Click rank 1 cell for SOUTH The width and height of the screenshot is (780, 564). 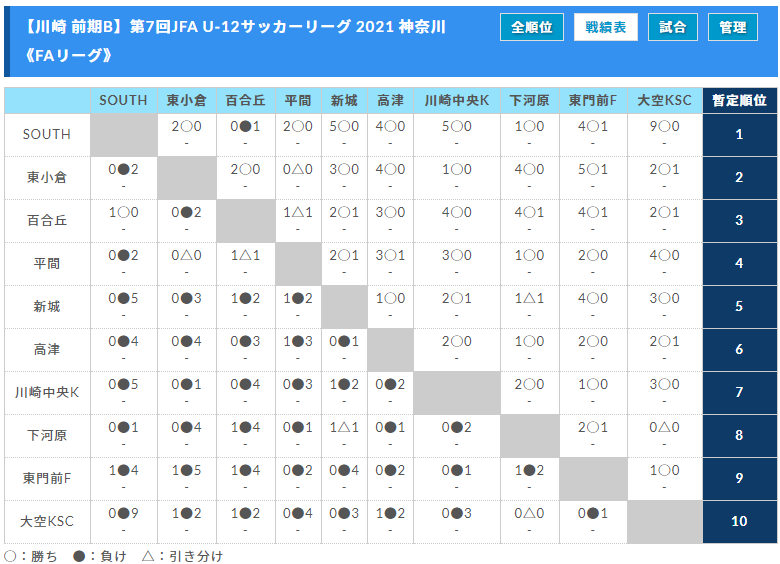click(739, 135)
